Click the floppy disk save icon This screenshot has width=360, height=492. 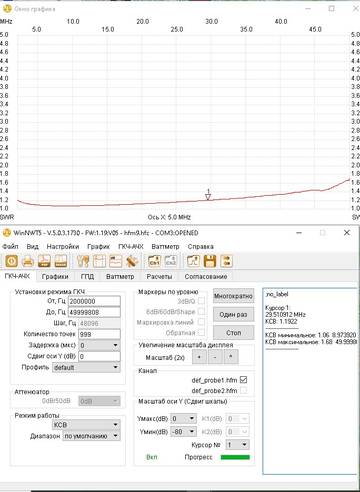click(210, 261)
